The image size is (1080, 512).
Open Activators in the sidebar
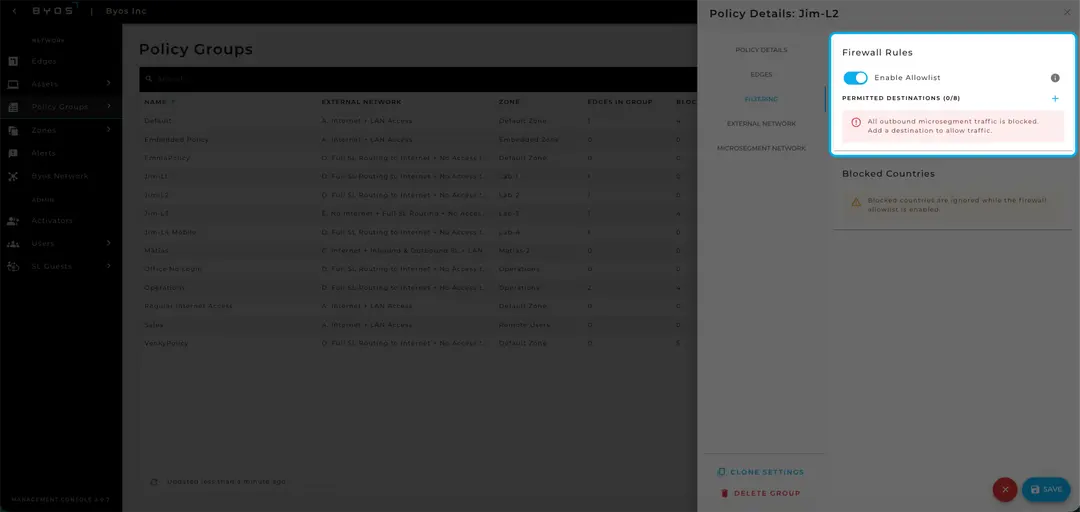tap(52, 221)
